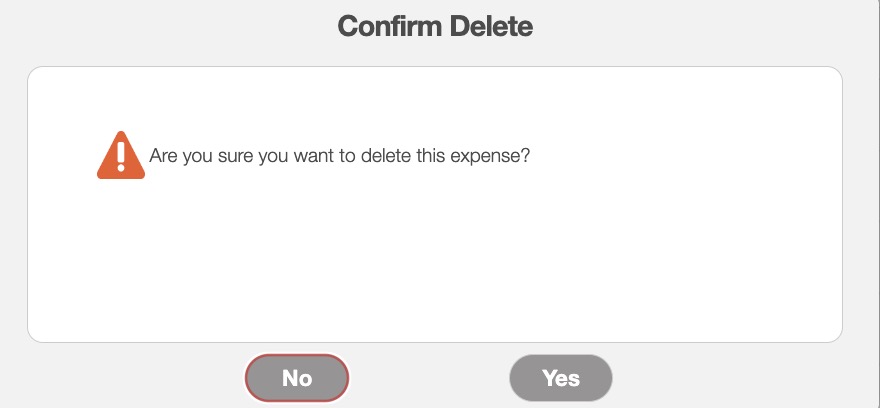The height and width of the screenshot is (408, 880).
Task: Click the delete confirmation message text
Action: [339, 157]
